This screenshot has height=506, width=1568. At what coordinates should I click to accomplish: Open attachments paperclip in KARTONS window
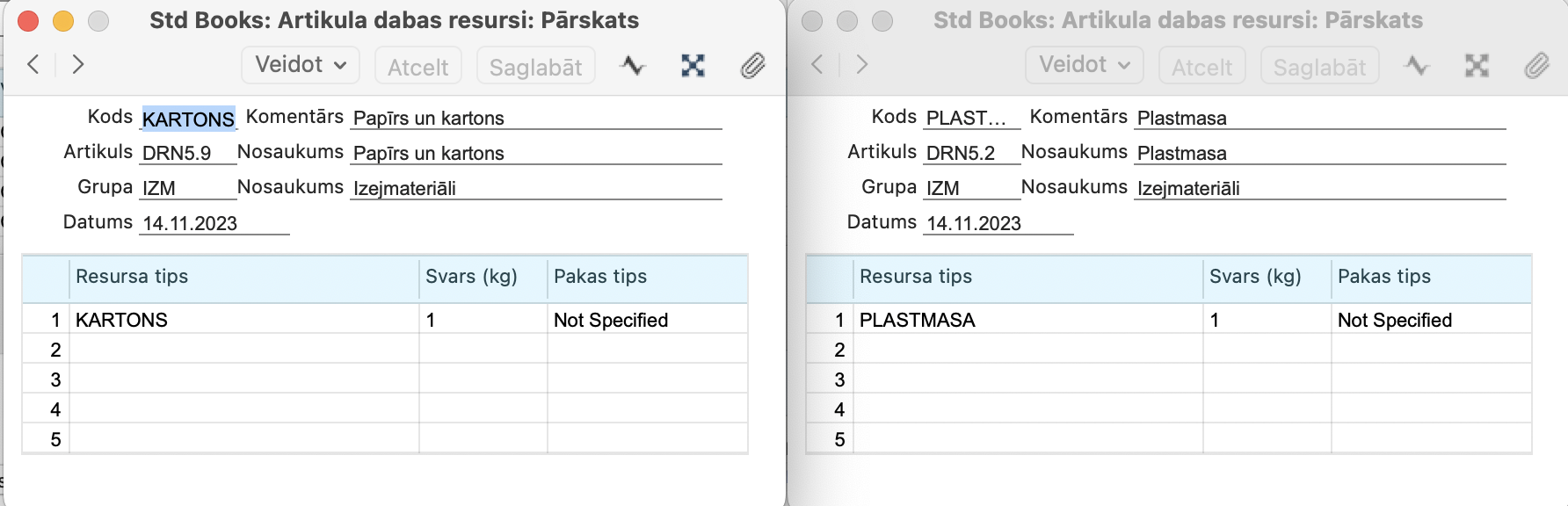tap(752, 65)
